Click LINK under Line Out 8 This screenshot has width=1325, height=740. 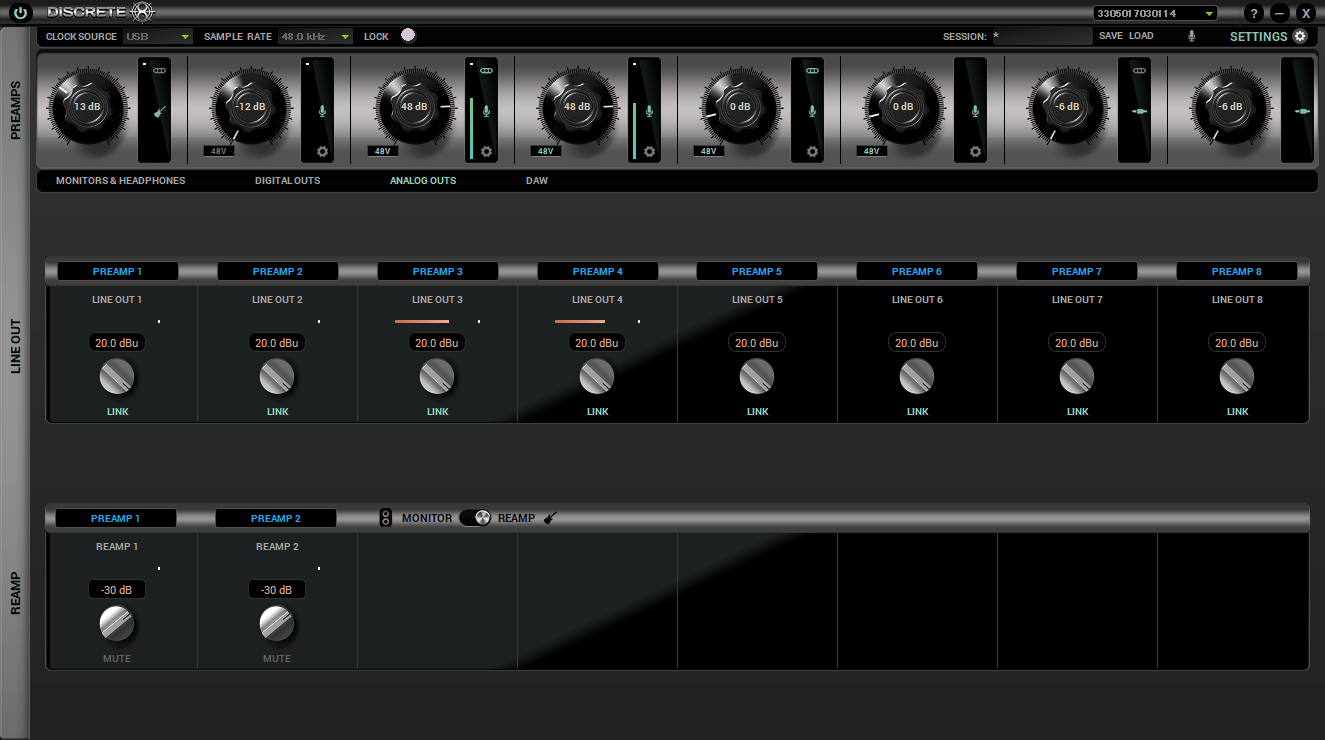[1238, 412]
